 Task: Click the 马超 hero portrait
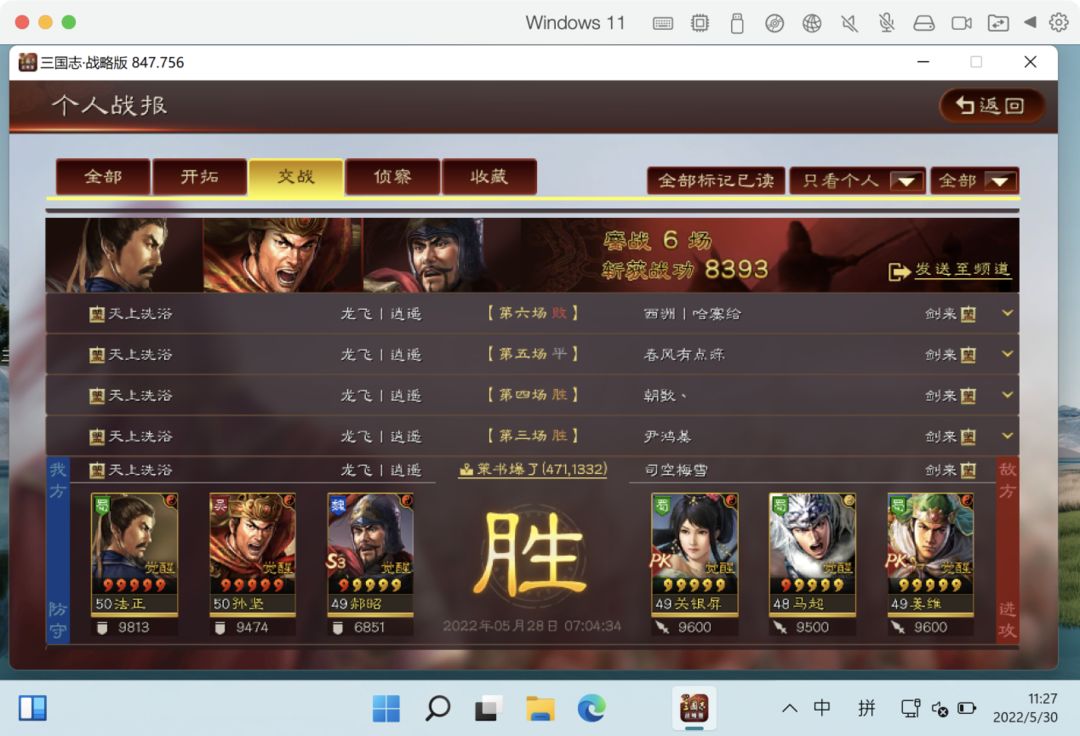(813, 542)
